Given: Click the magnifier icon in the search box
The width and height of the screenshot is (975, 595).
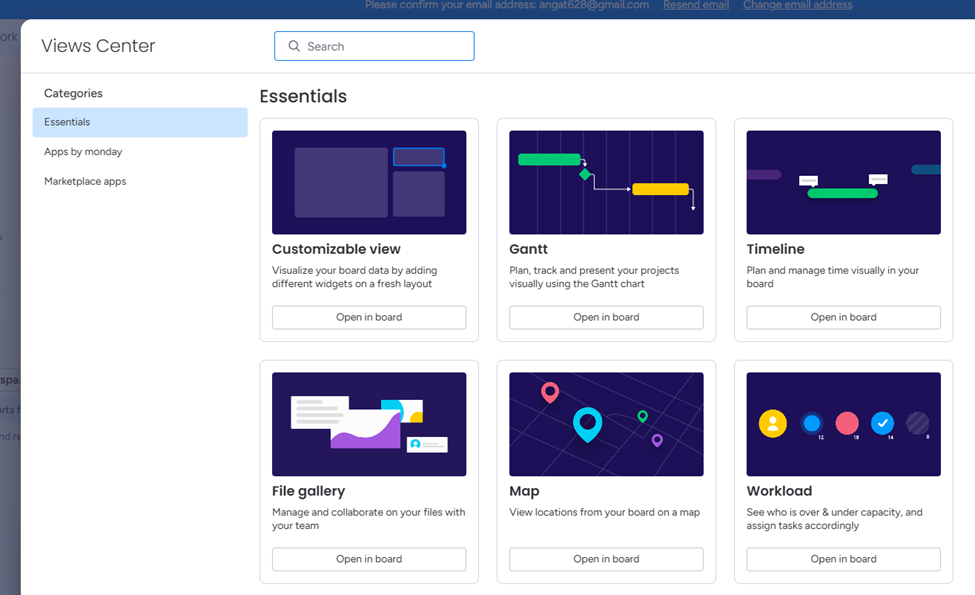Looking at the screenshot, I should [x=294, y=46].
